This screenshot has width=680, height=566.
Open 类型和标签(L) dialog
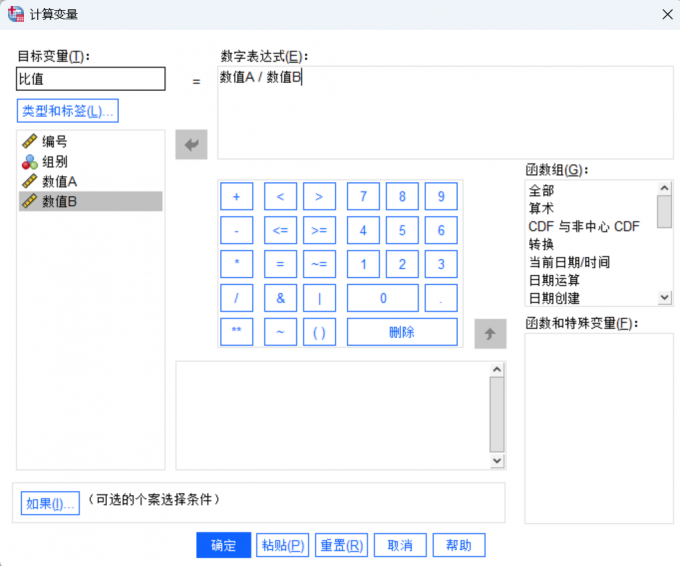68,111
